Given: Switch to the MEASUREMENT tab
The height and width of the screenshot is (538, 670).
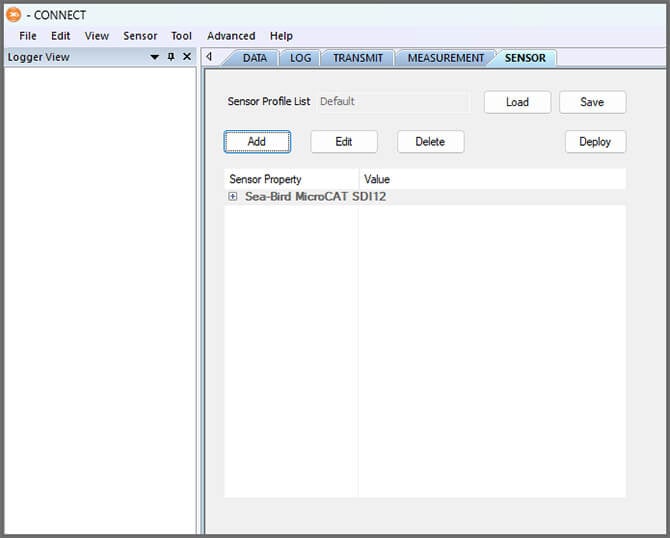Looking at the screenshot, I should click(446, 58).
